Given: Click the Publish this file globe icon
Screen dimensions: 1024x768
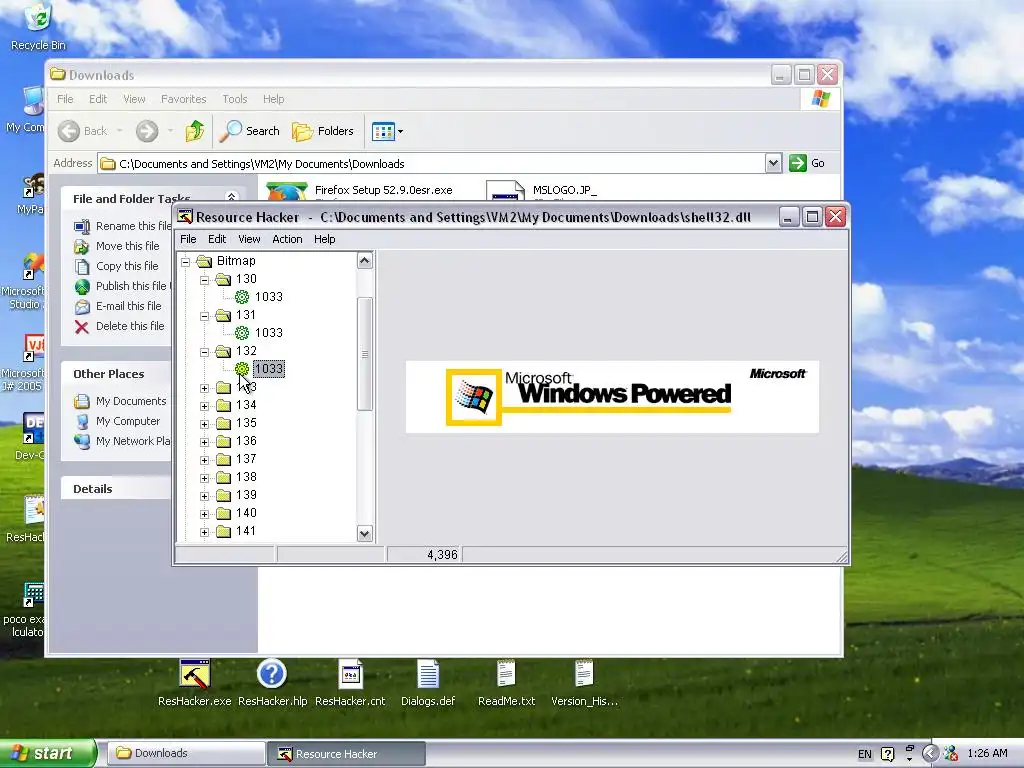Looking at the screenshot, I should tap(82, 286).
